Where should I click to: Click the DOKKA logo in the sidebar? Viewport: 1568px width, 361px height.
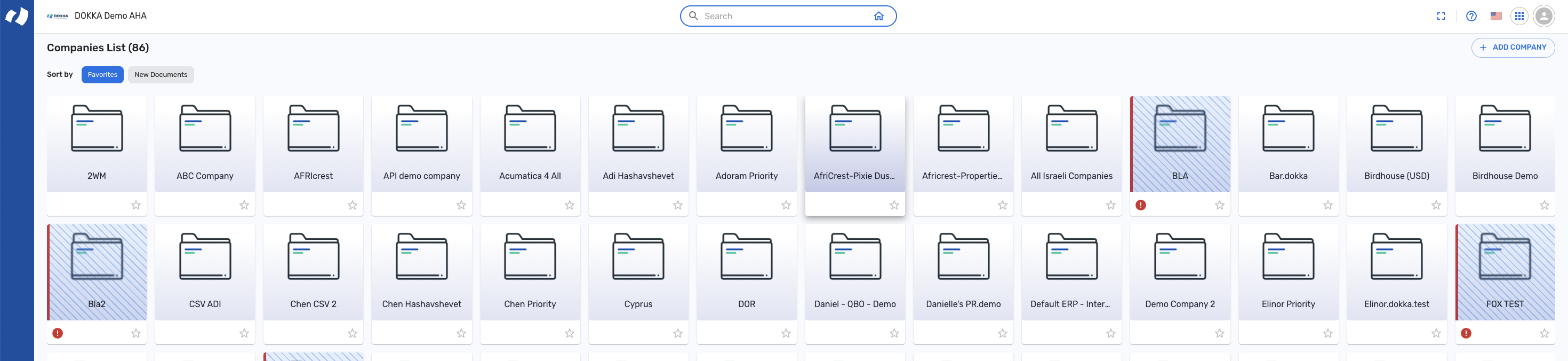(17, 16)
